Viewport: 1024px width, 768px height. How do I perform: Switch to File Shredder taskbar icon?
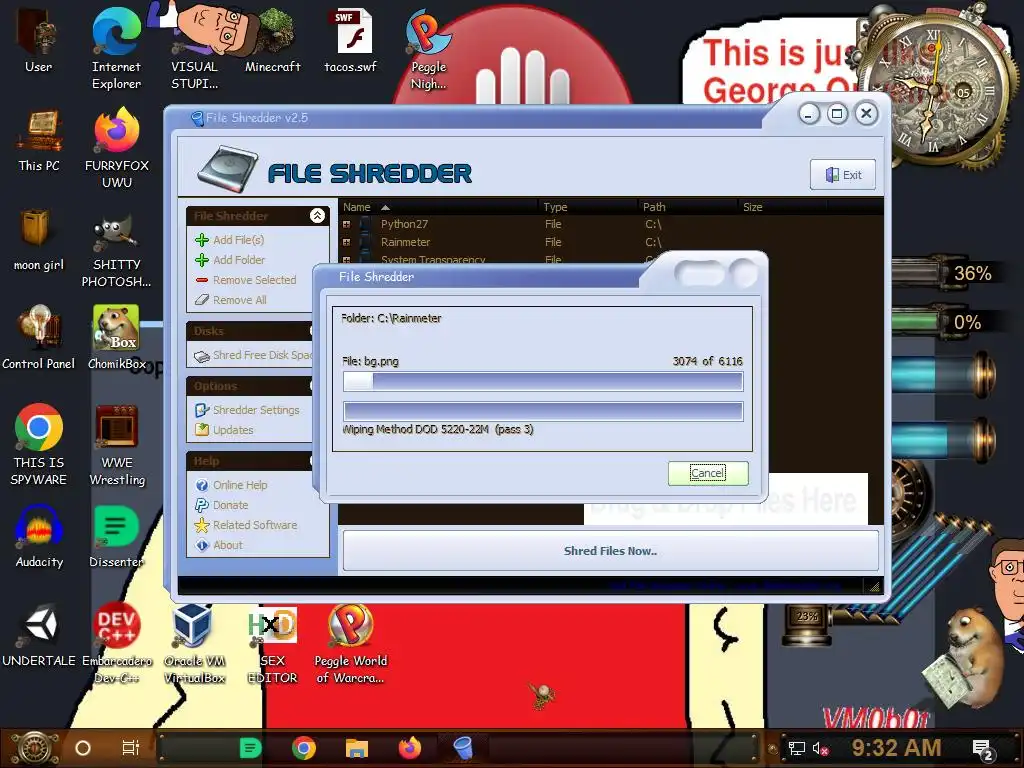462,748
